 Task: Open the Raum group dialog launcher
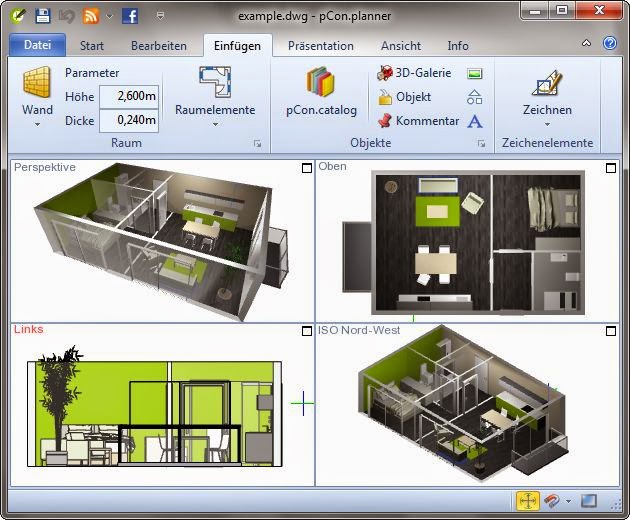click(258, 143)
